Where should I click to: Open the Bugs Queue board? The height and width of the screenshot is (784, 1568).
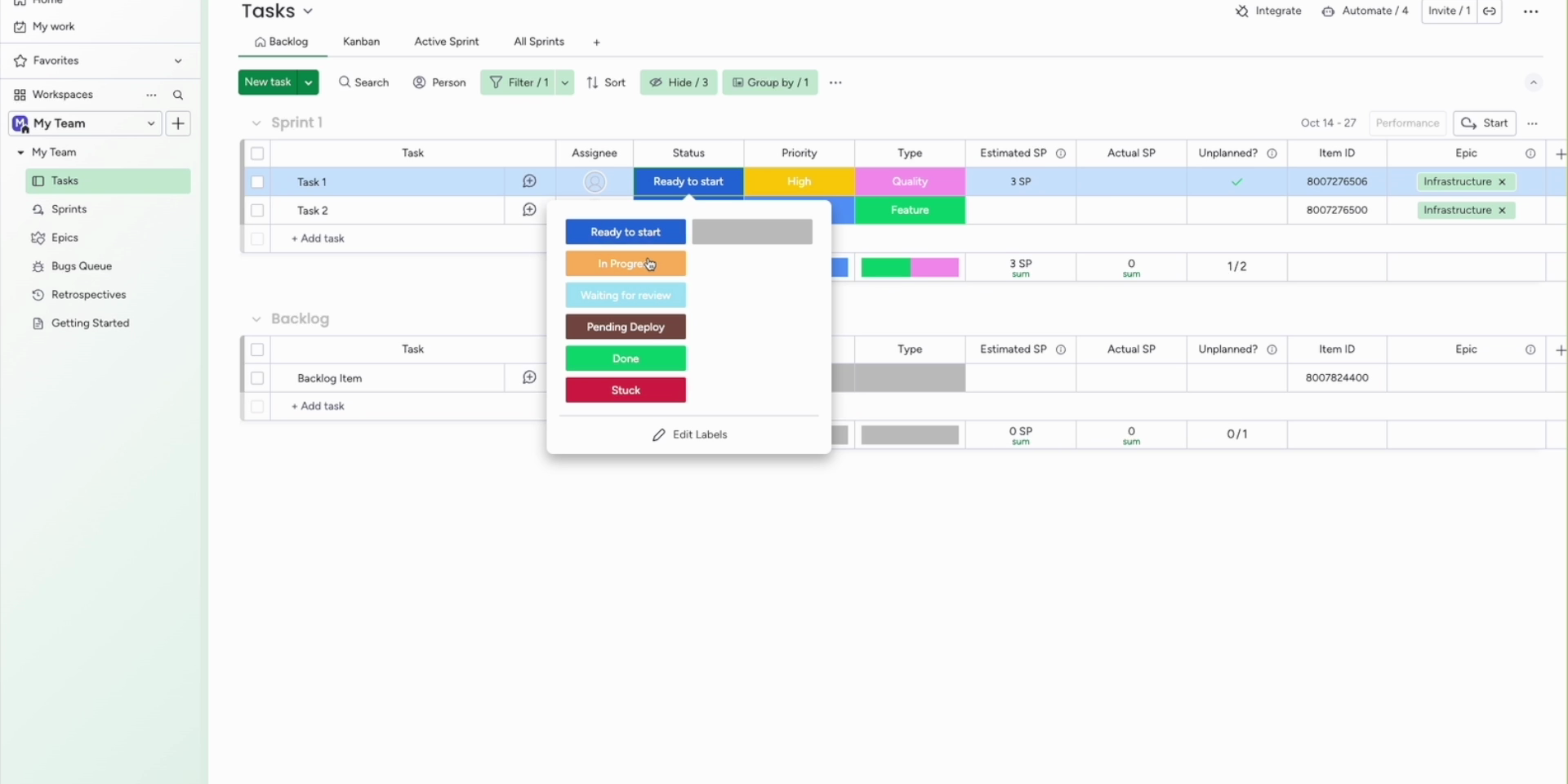81,266
